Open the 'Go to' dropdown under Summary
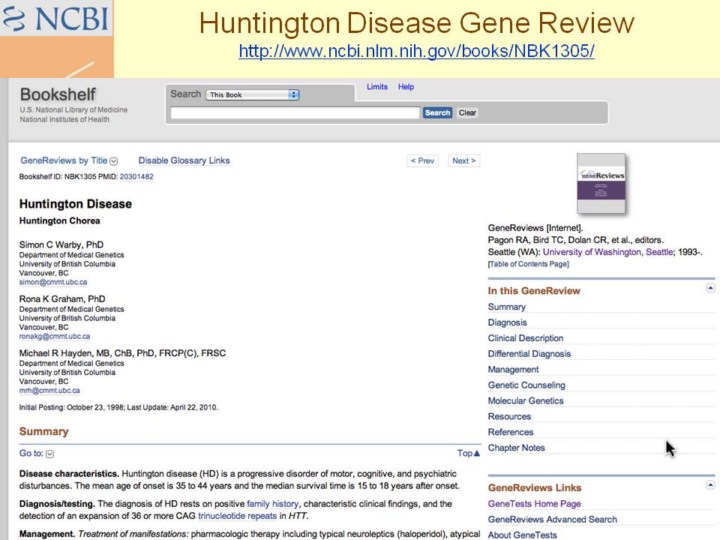This screenshot has height=540, width=720. tap(50, 454)
